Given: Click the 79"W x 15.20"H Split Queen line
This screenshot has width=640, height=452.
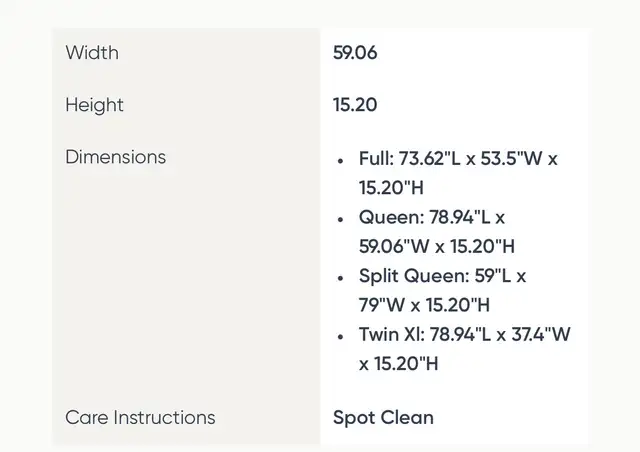Looking at the screenshot, I should (x=424, y=305).
